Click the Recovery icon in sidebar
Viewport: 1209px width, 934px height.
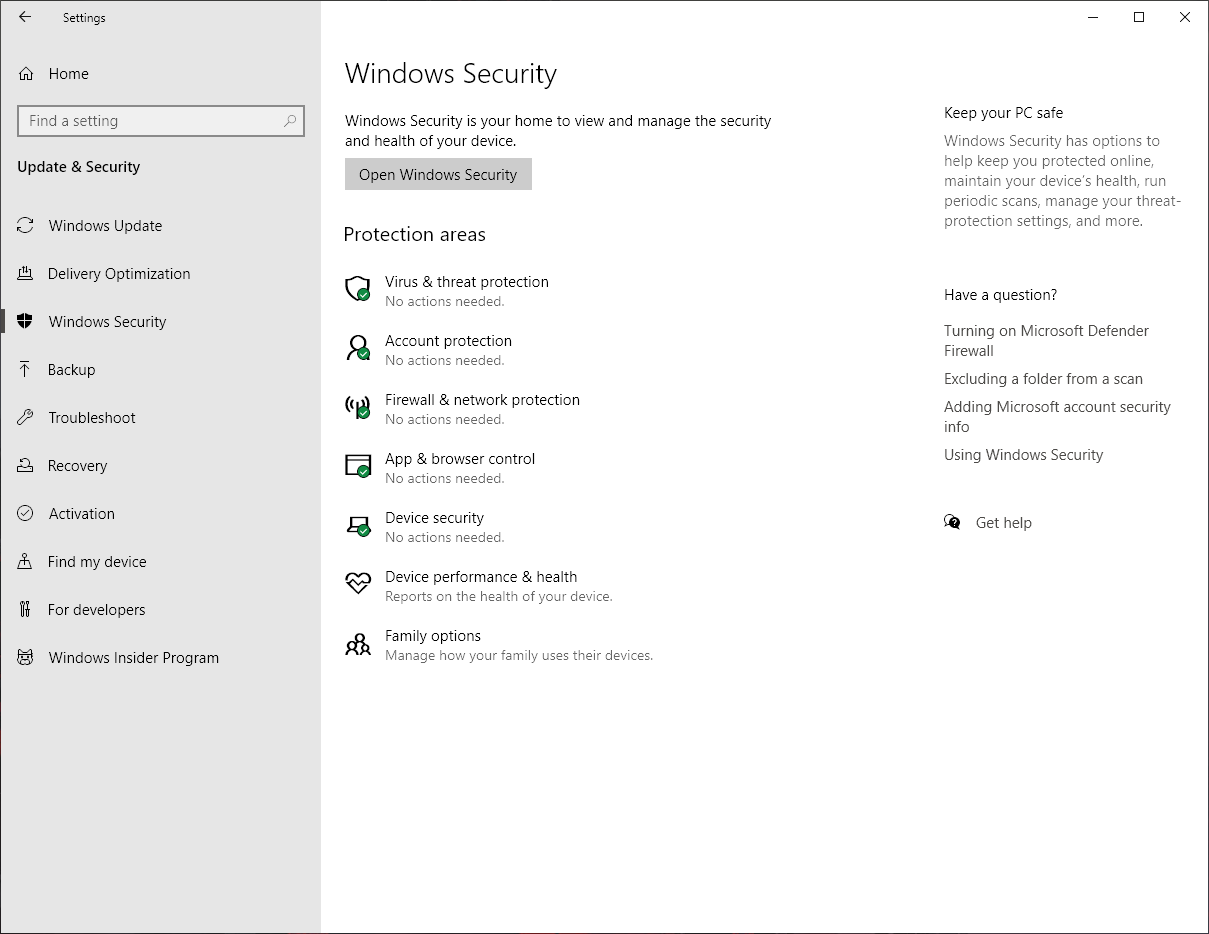pos(26,466)
